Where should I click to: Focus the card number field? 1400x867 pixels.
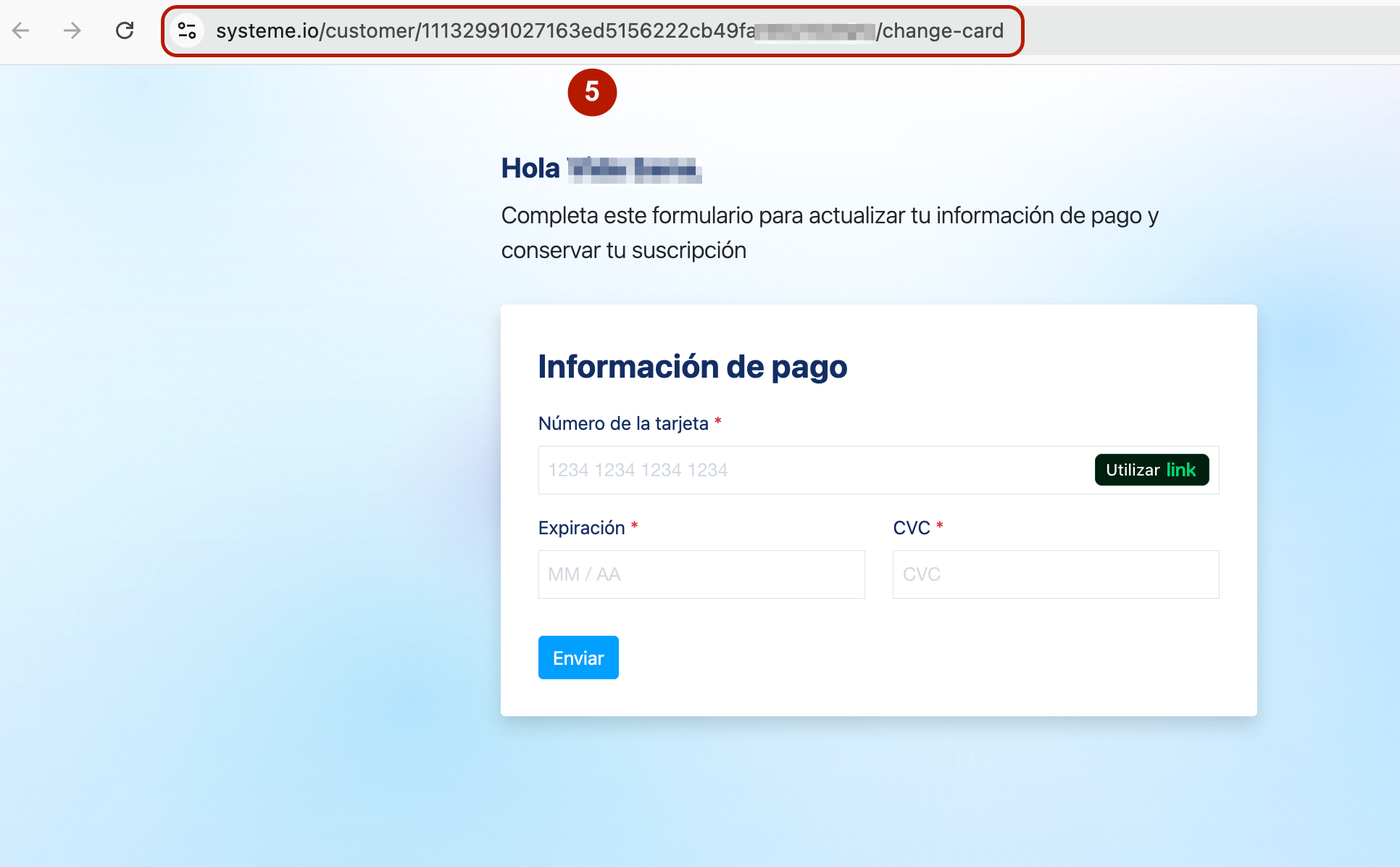812,470
